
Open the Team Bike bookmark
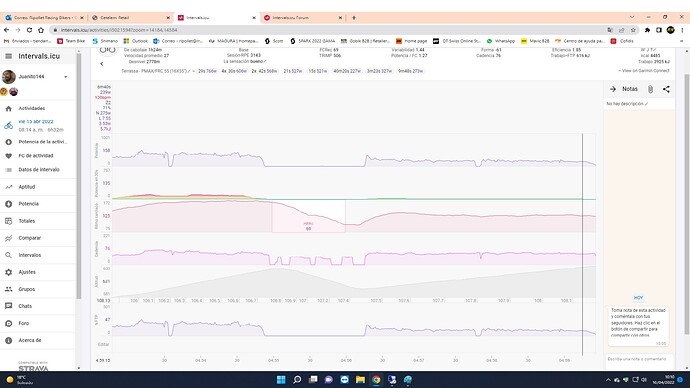tap(71, 41)
